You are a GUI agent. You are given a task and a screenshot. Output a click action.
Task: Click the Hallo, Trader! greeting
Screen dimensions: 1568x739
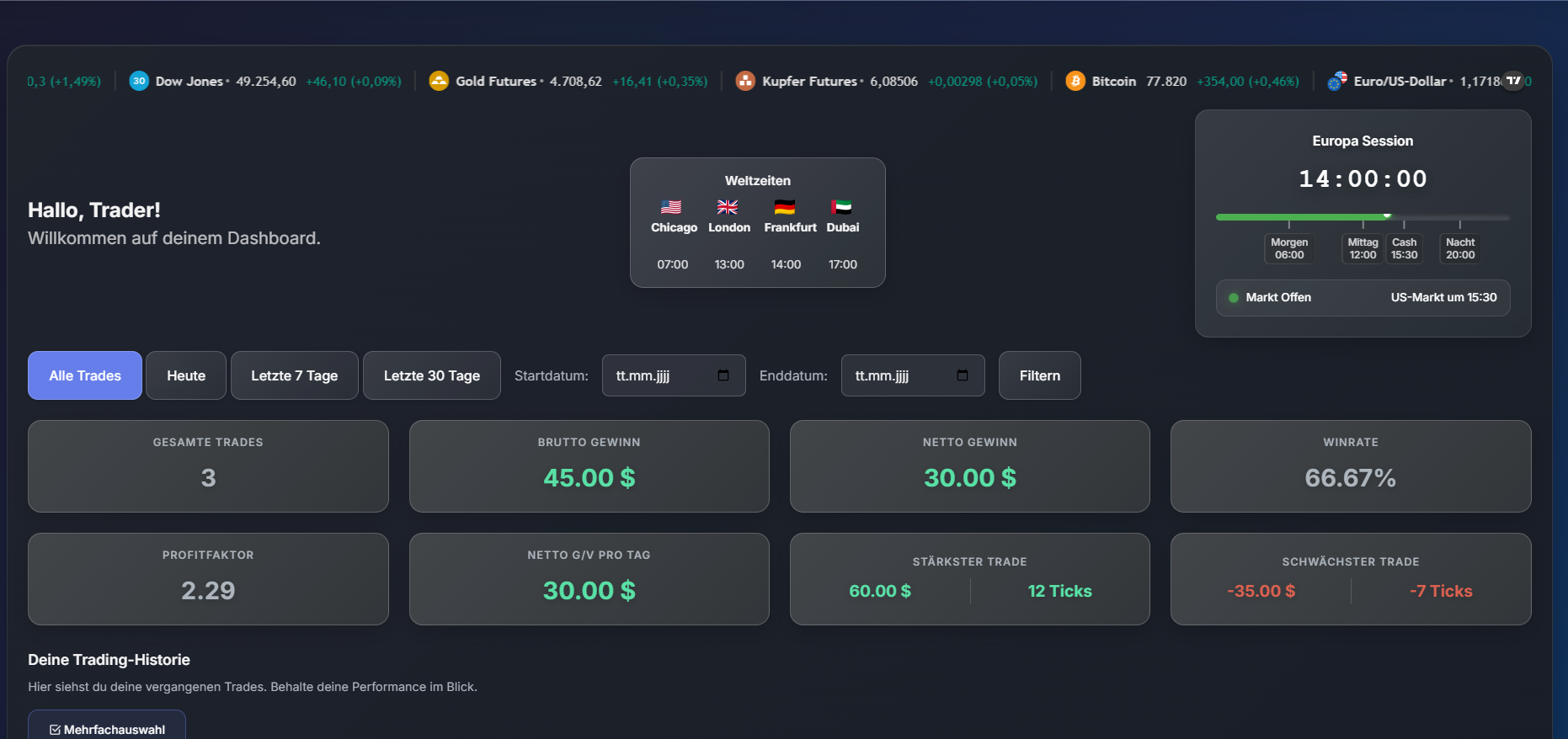tap(94, 210)
